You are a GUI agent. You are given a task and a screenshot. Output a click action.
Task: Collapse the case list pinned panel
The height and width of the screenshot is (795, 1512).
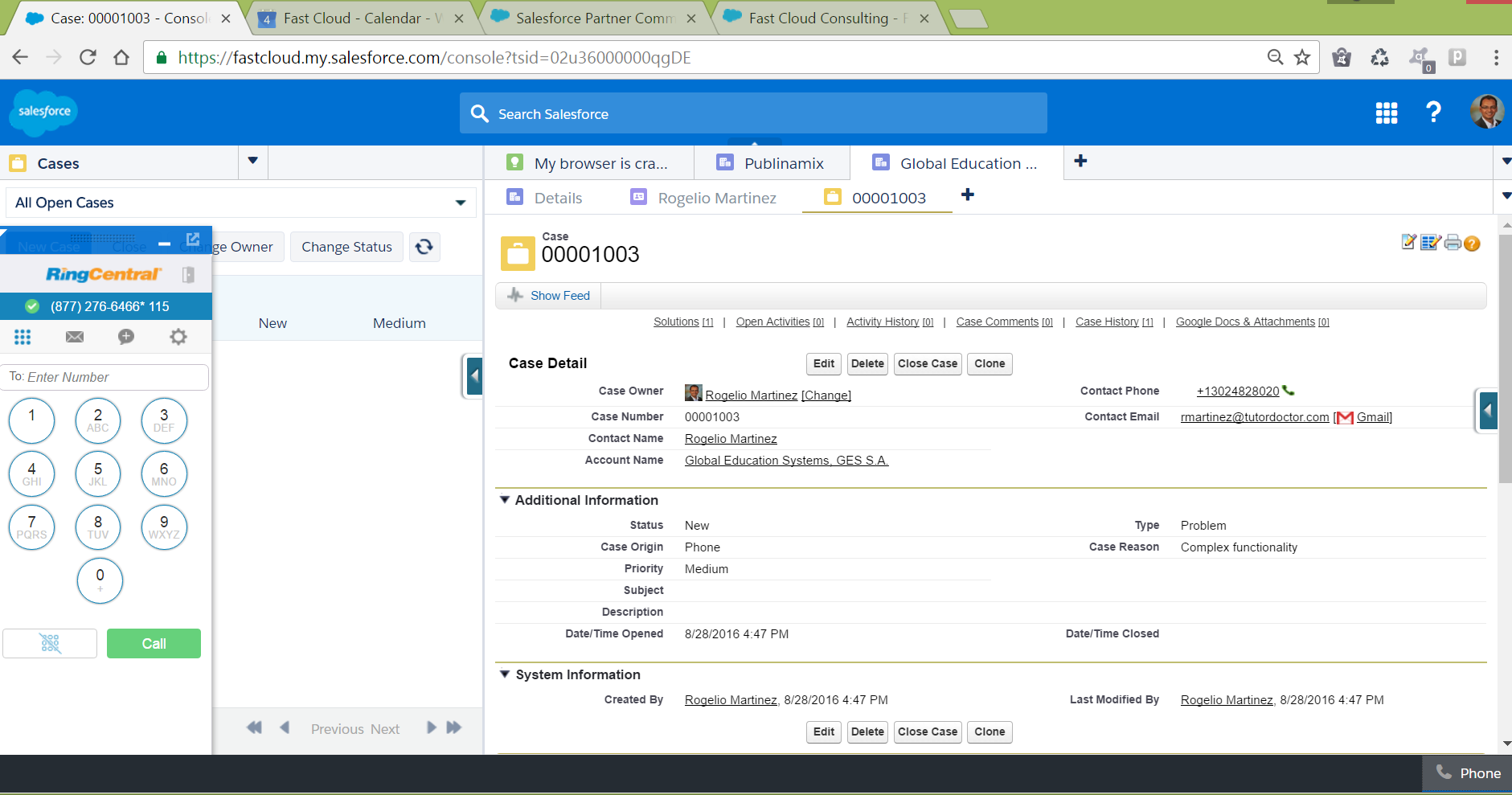click(474, 375)
